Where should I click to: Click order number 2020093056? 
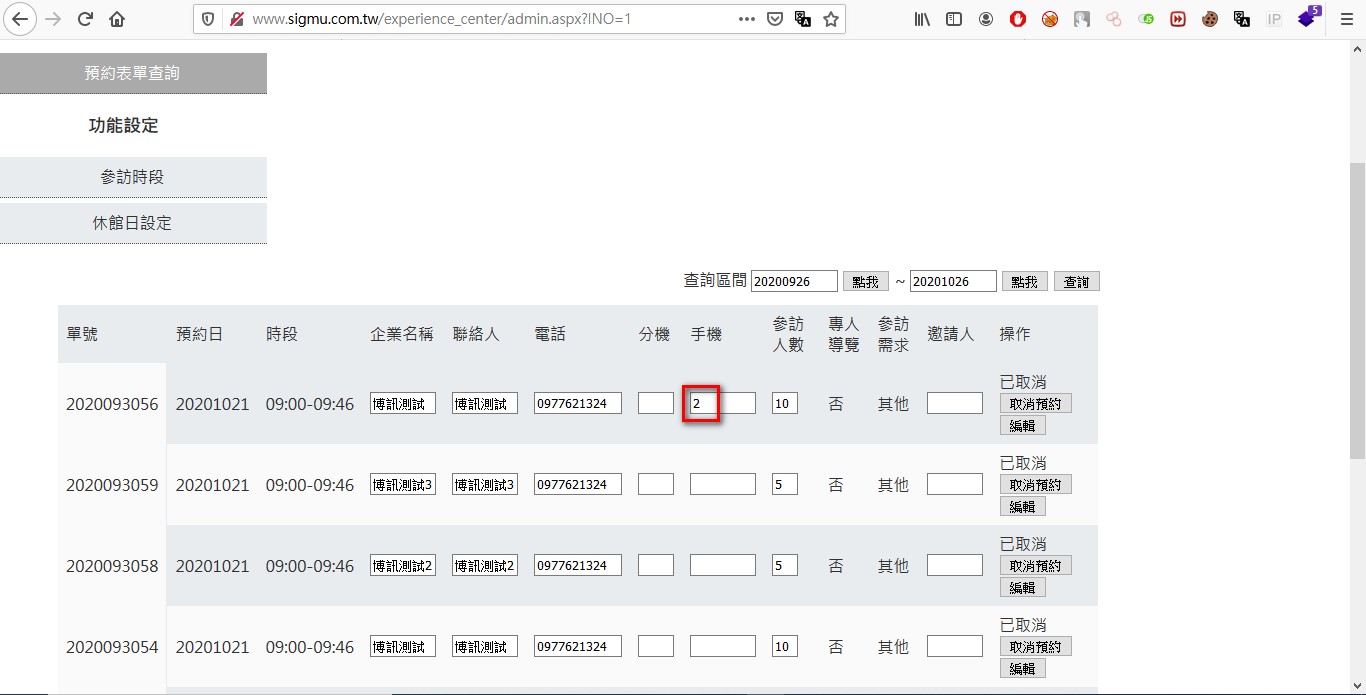112,404
